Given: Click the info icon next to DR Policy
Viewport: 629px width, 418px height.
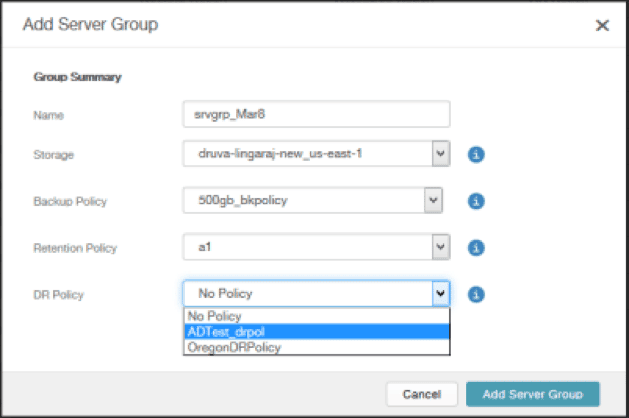Looking at the screenshot, I should (x=477, y=294).
